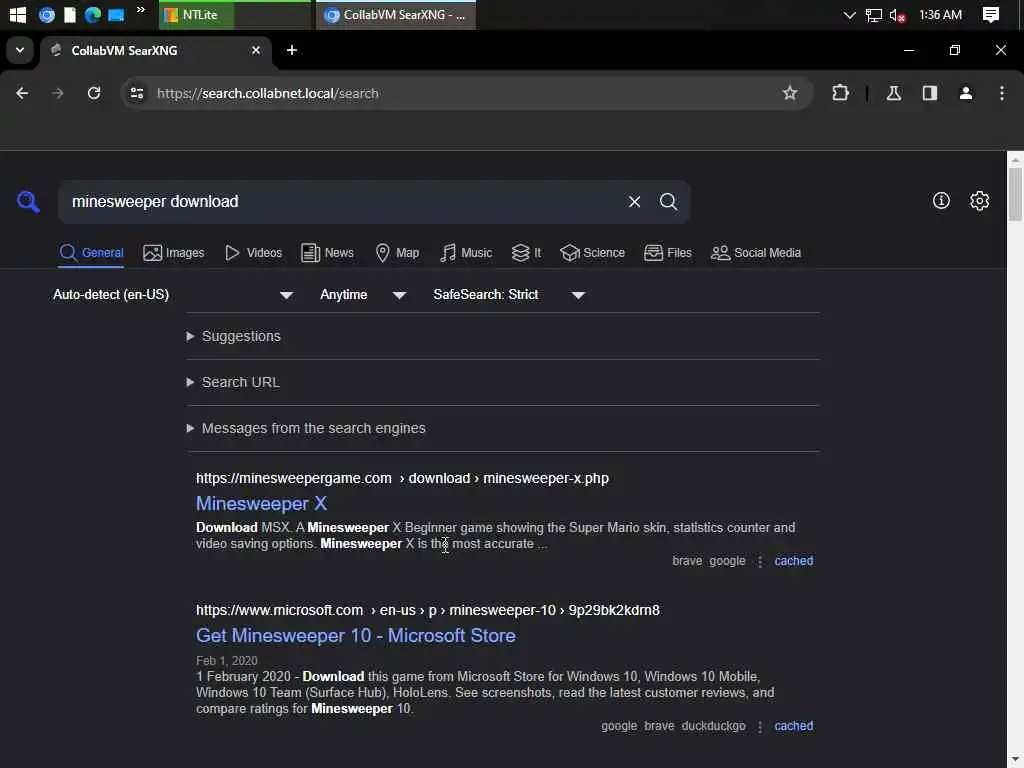Click the muted volume tray icon
The width and height of the screenshot is (1024, 768).
click(897, 15)
